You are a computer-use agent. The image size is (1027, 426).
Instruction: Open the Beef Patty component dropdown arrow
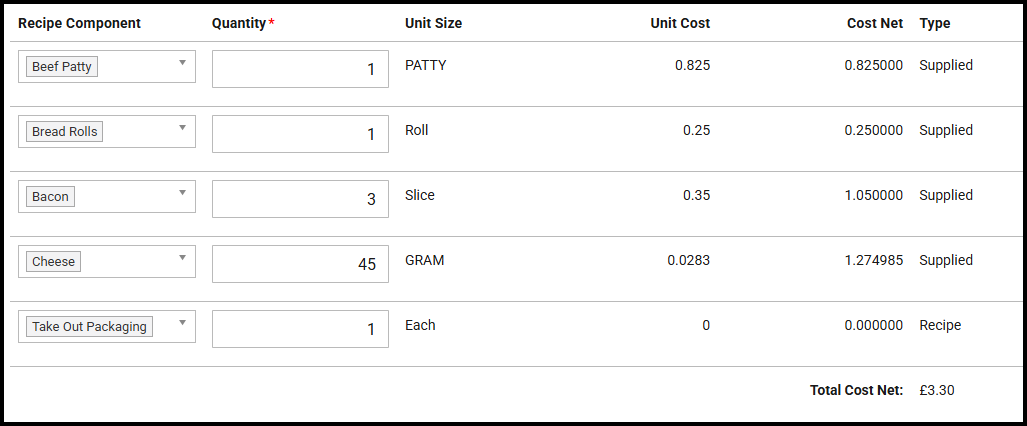[182, 62]
